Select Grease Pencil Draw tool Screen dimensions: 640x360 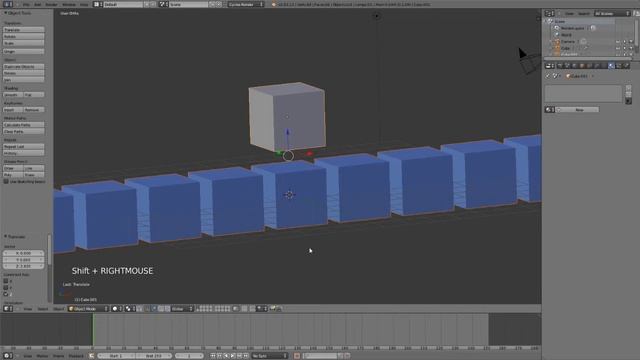click(13, 168)
